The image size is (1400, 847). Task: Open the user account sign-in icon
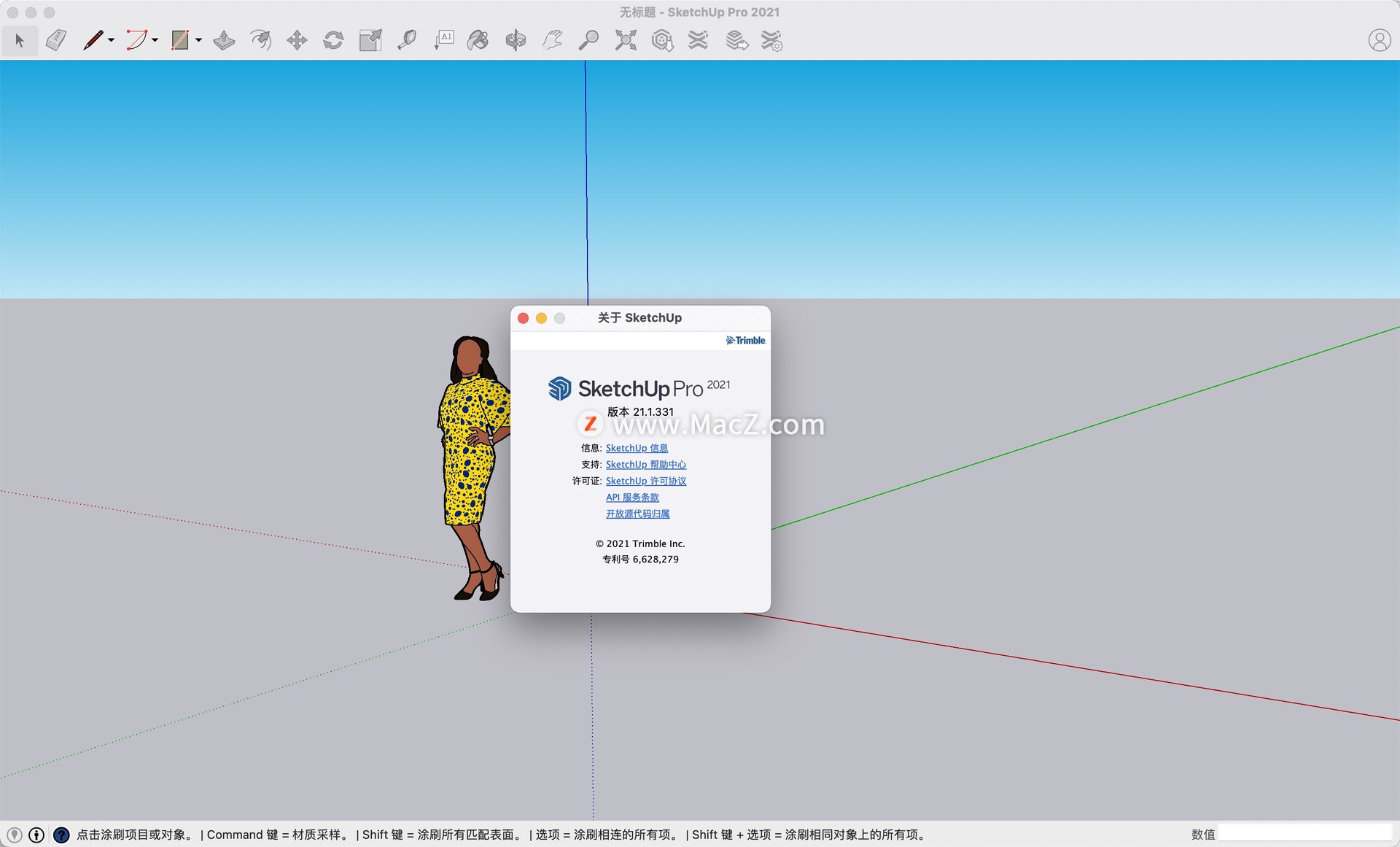(x=1379, y=40)
